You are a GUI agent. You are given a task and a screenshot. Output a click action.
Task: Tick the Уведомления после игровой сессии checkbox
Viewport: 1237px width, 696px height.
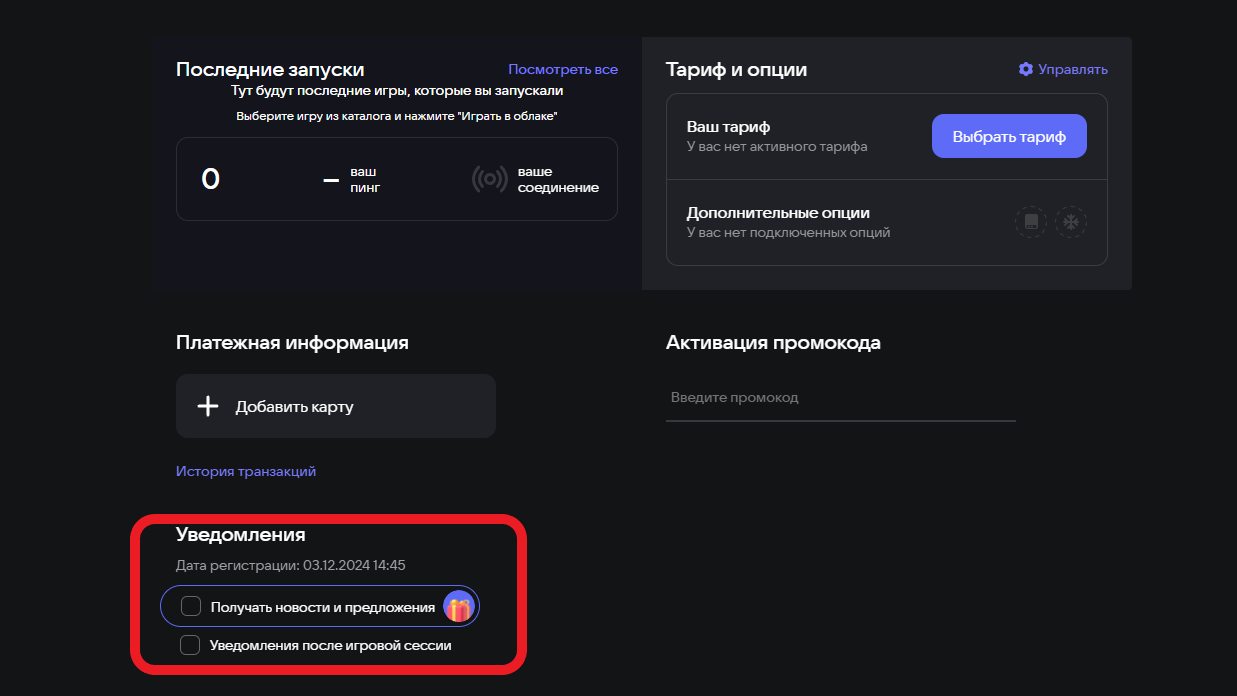(190, 645)
